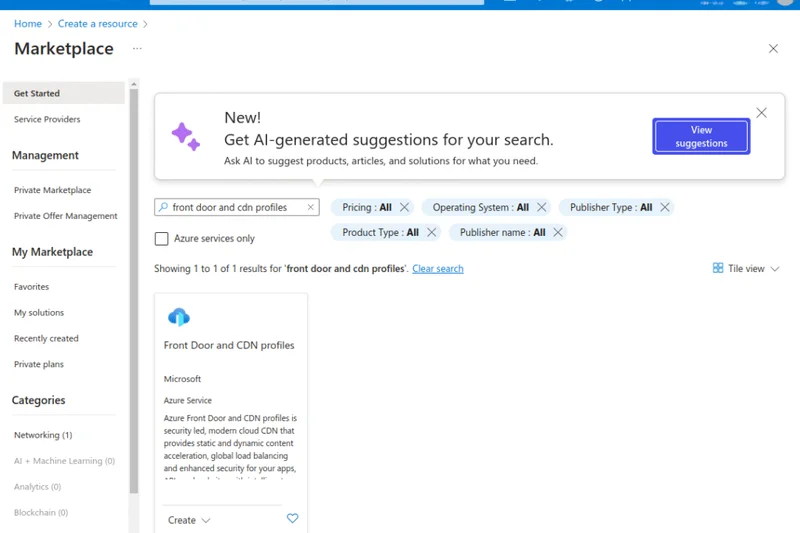Open Service Providers section
The height and width of the screenshot is (533, 800).
coord(47,119)
